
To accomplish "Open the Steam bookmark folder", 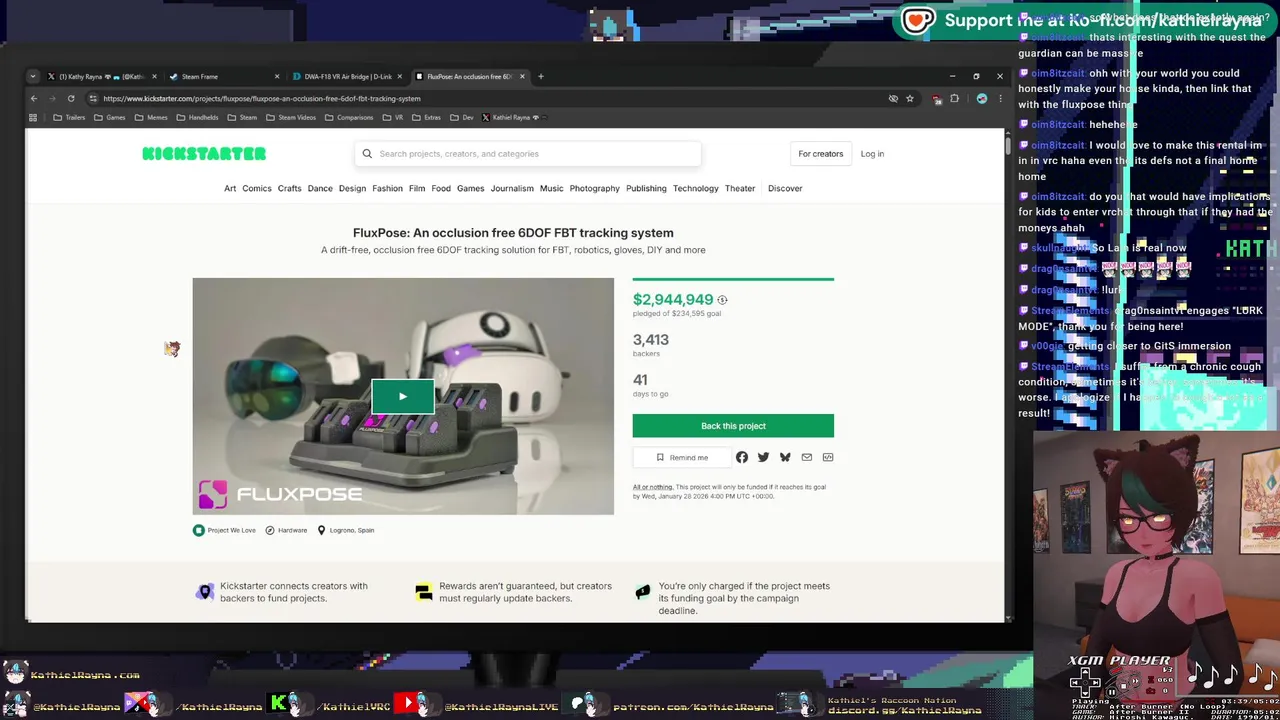I will tap(242, 117).
